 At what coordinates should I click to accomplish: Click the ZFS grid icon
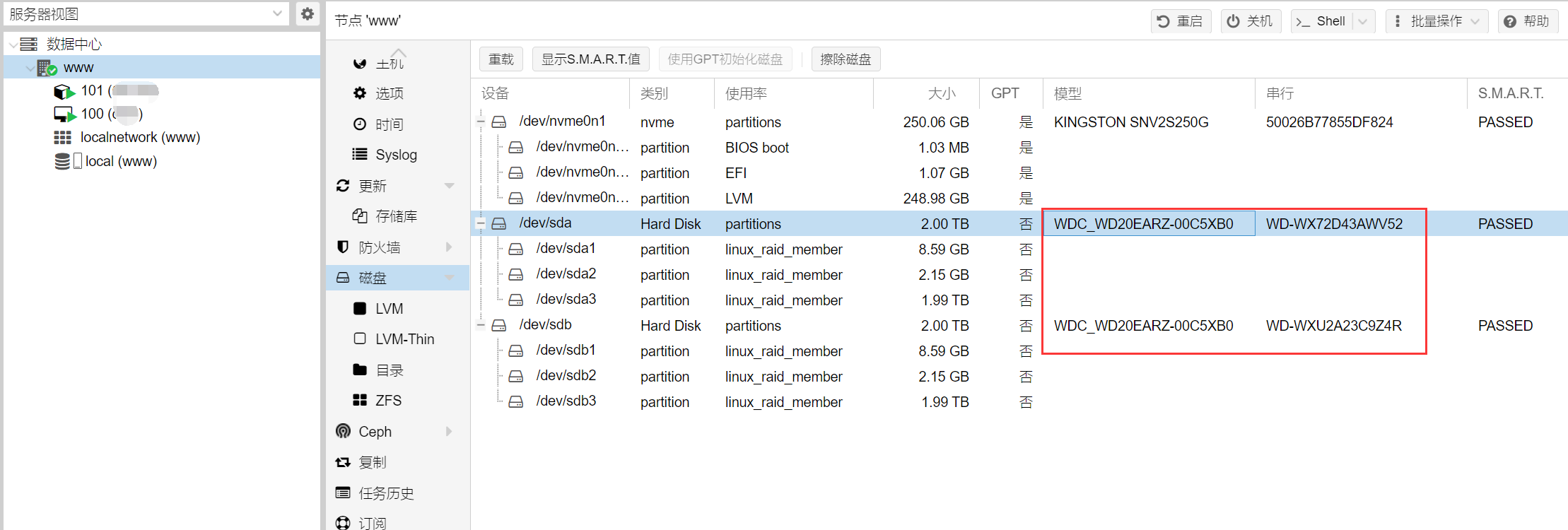coord(360,400)
